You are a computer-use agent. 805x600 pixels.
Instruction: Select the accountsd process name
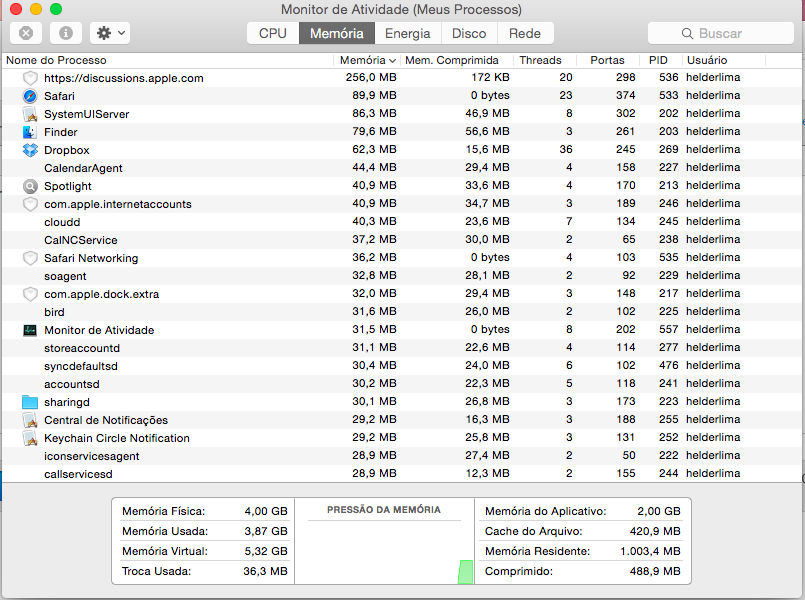(x=72, y=384)
